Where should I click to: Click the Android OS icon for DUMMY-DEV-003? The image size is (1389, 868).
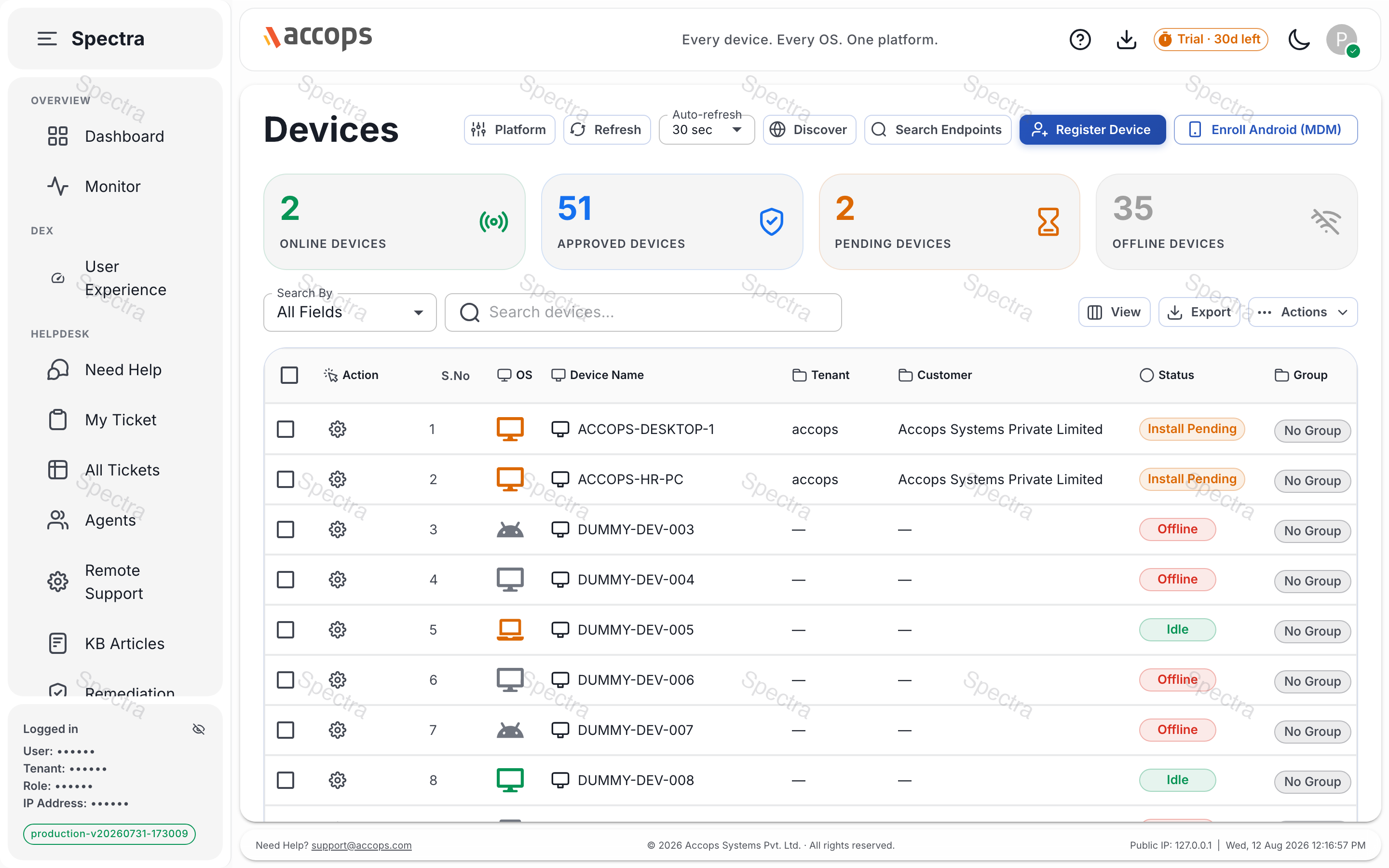[510, 529]
